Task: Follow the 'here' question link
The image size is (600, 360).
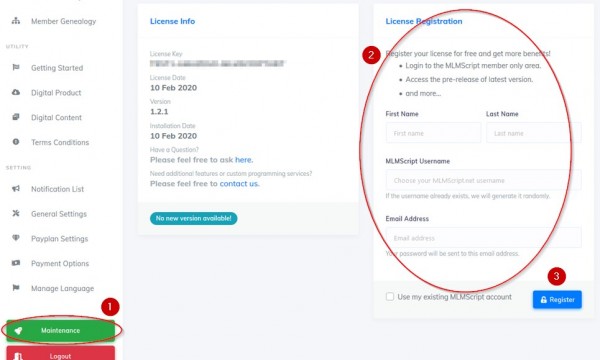Action: tap(244, 160)
